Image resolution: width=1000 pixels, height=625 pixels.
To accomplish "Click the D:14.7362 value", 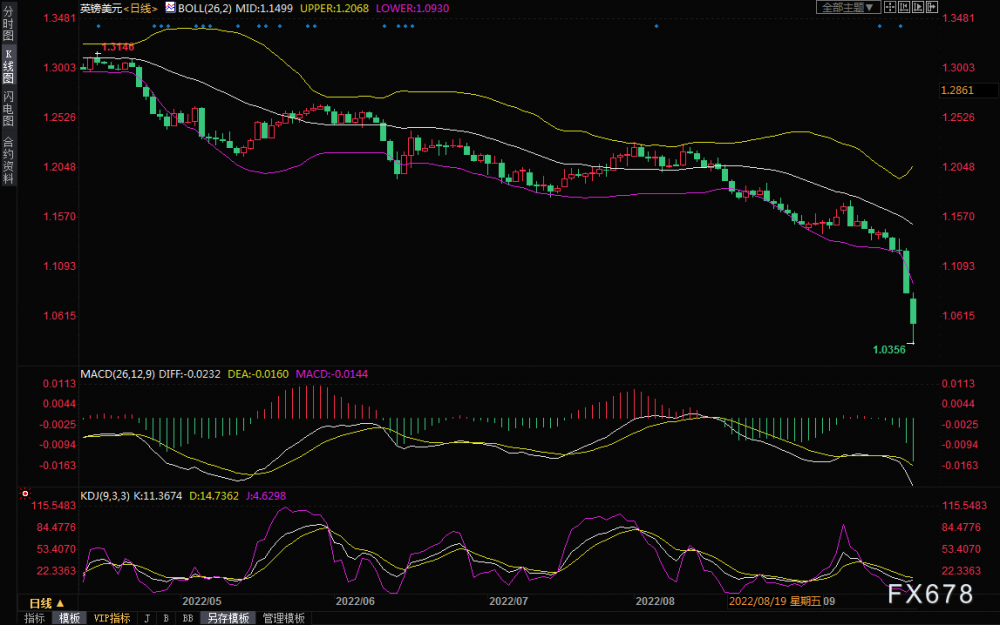I will (x=214, y=496).
